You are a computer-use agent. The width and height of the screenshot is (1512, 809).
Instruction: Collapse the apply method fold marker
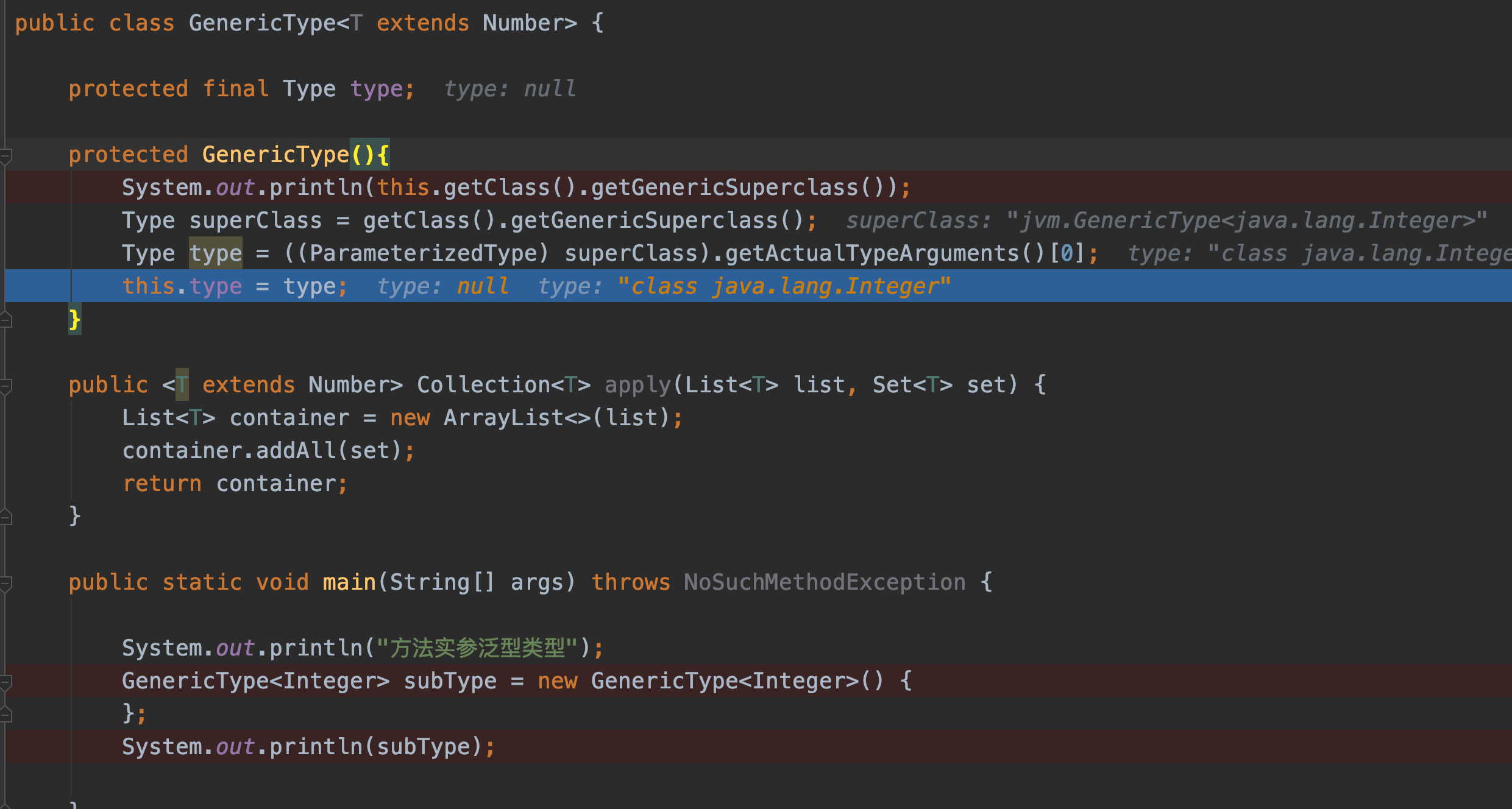point(5,386)
